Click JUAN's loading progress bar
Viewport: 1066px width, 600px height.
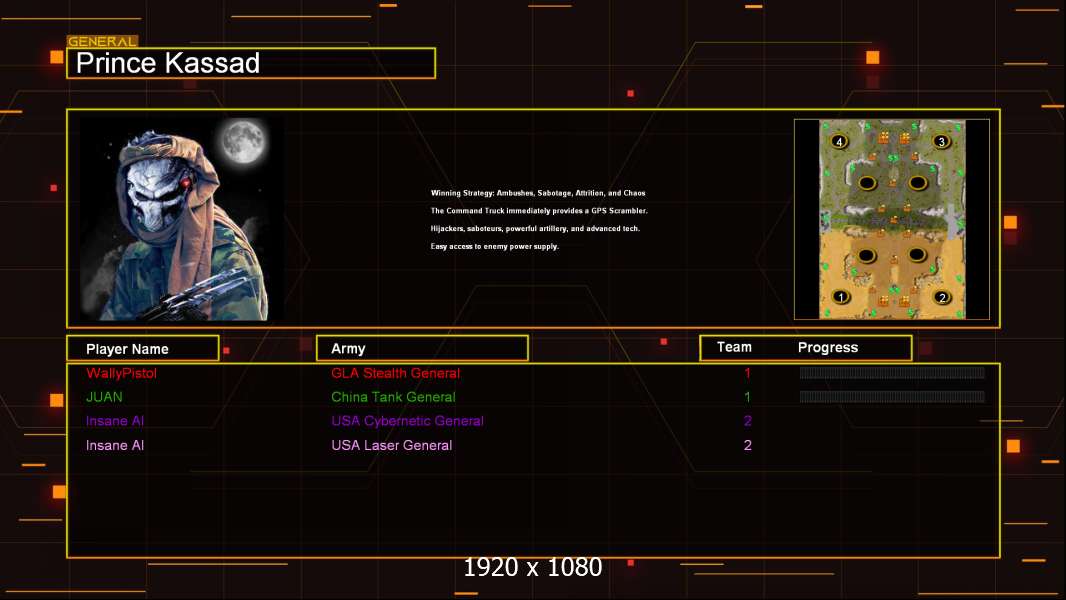click(892, 397)
